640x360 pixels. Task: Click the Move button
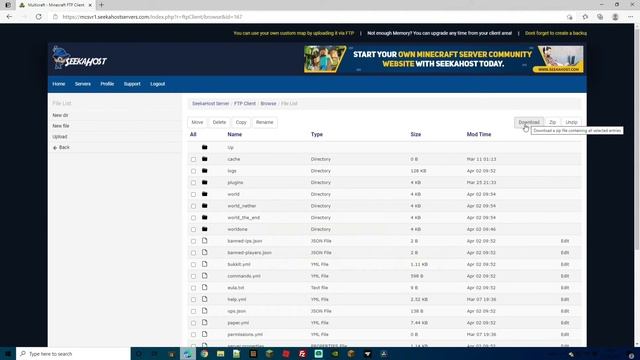[197, 122]
